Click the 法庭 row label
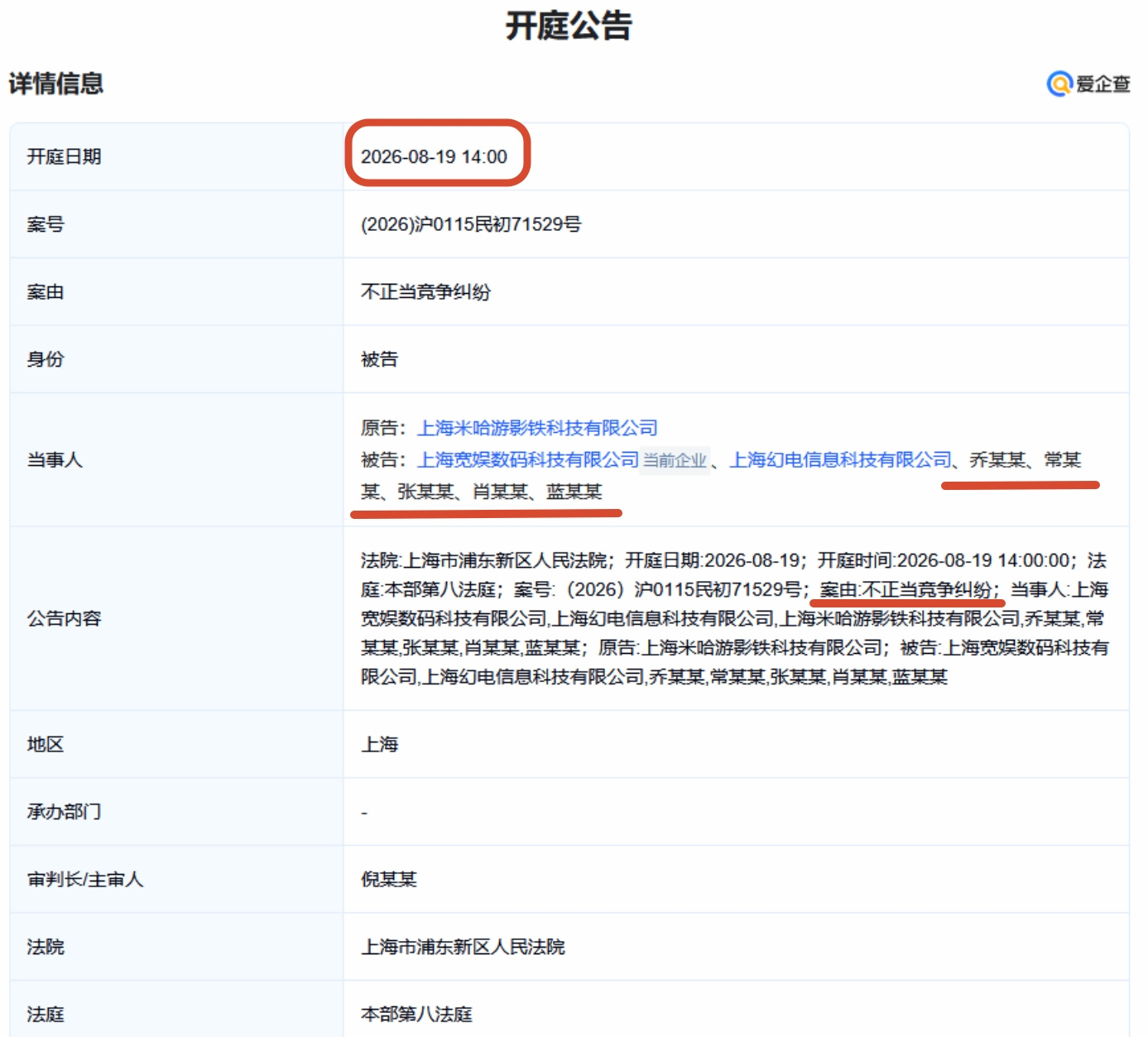Viewport: 1148px width, 1037px height. 46,1014
